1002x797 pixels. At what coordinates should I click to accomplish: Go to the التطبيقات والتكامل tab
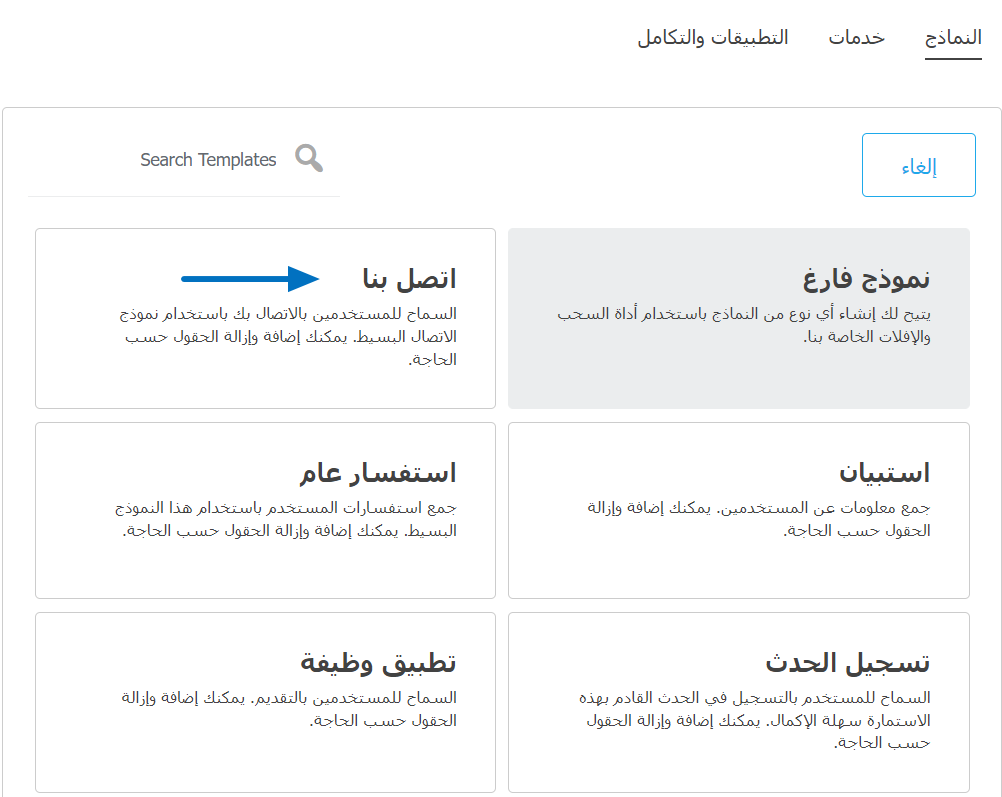coord(712,38)
